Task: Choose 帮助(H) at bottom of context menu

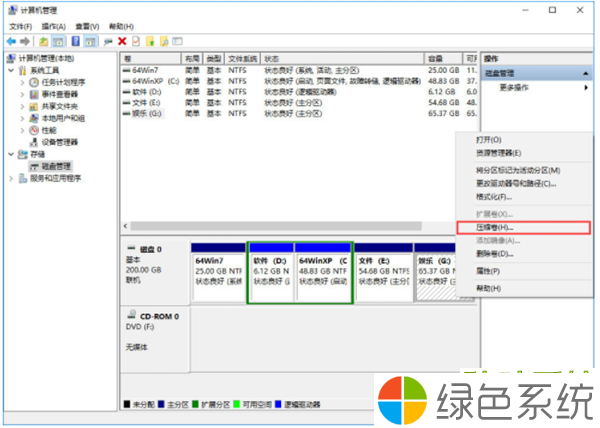Action: (x=523, y=288)
